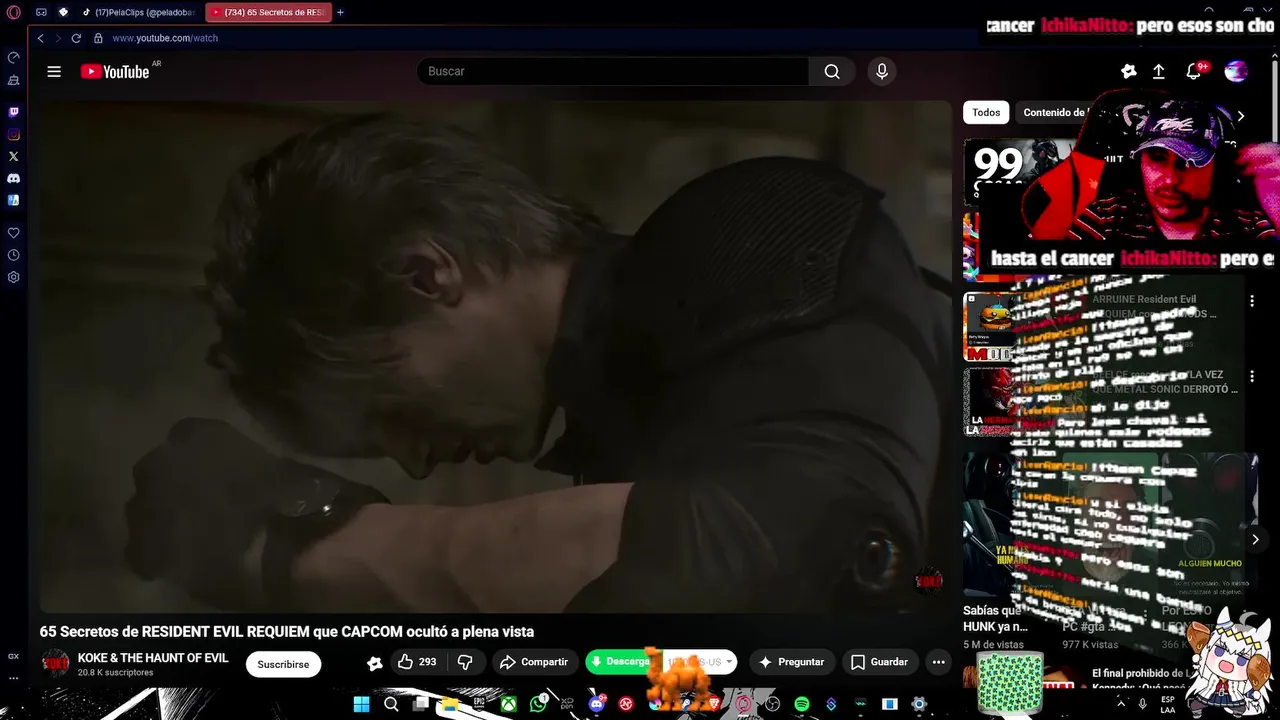Open Discord in the Opera sidebar
1280x720 pixels.
13,178
